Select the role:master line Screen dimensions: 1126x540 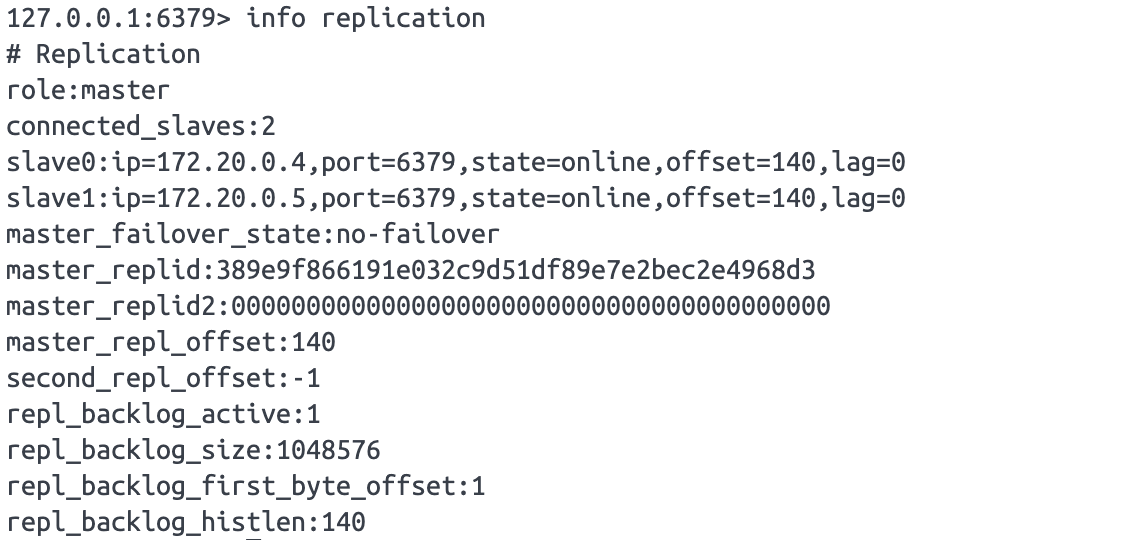(x=88, y=90)
